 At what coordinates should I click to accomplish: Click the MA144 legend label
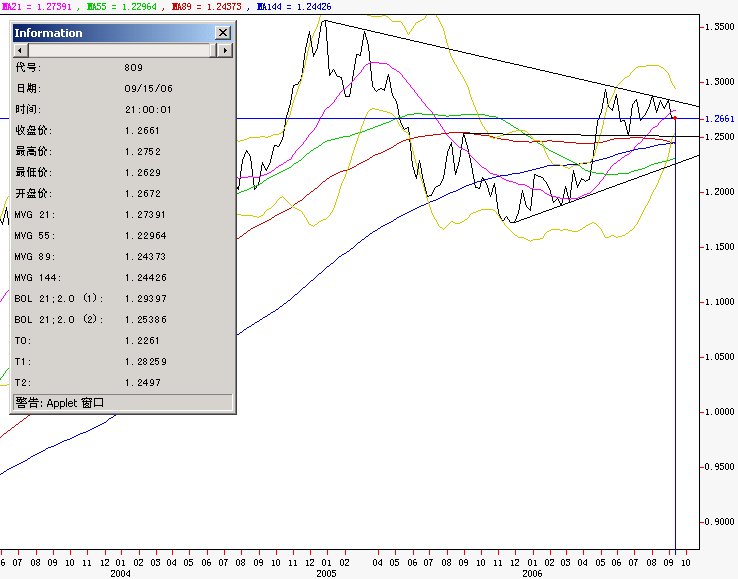point(294,7)
